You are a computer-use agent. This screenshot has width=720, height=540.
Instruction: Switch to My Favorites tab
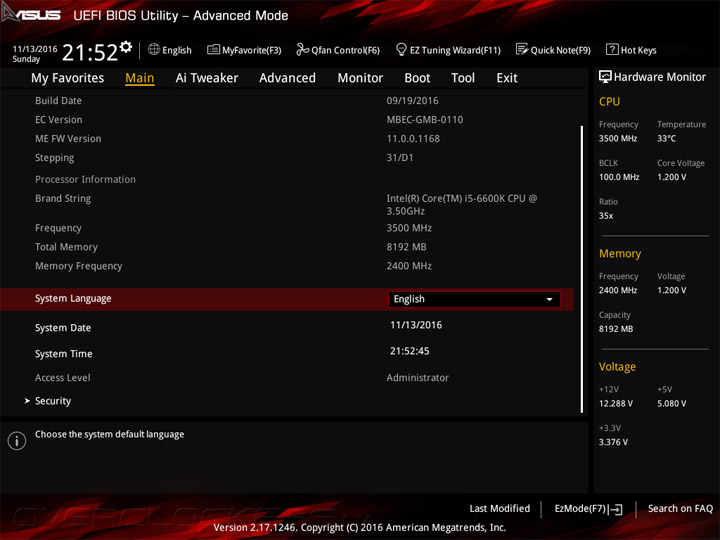coord(68,78)
